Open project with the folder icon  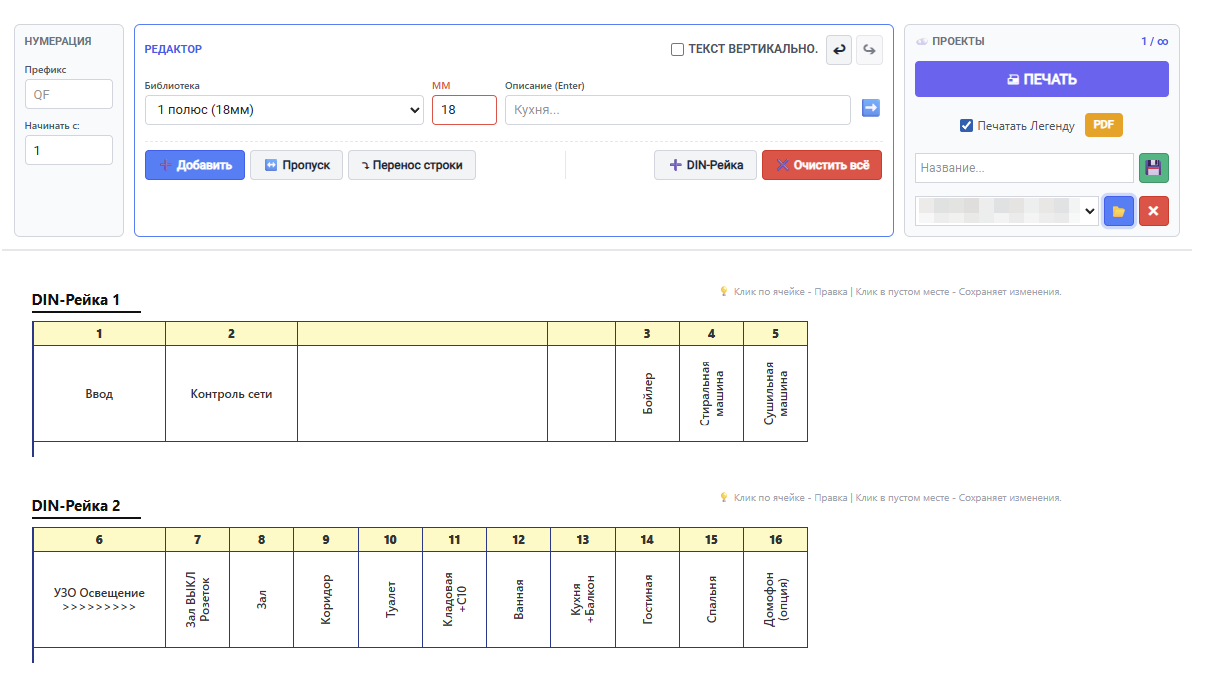(1119, 211)
